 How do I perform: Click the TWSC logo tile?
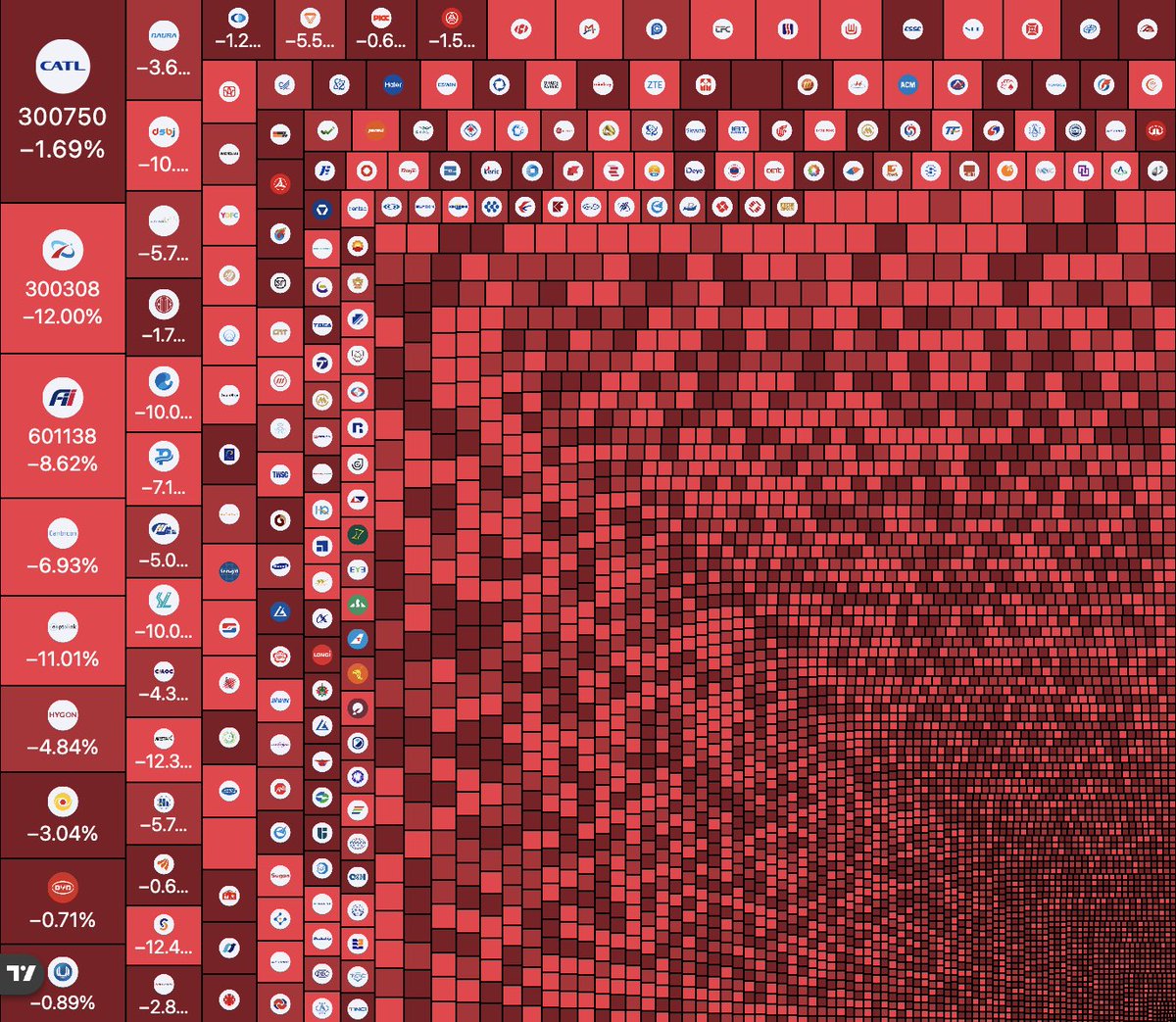click(280, 474)
